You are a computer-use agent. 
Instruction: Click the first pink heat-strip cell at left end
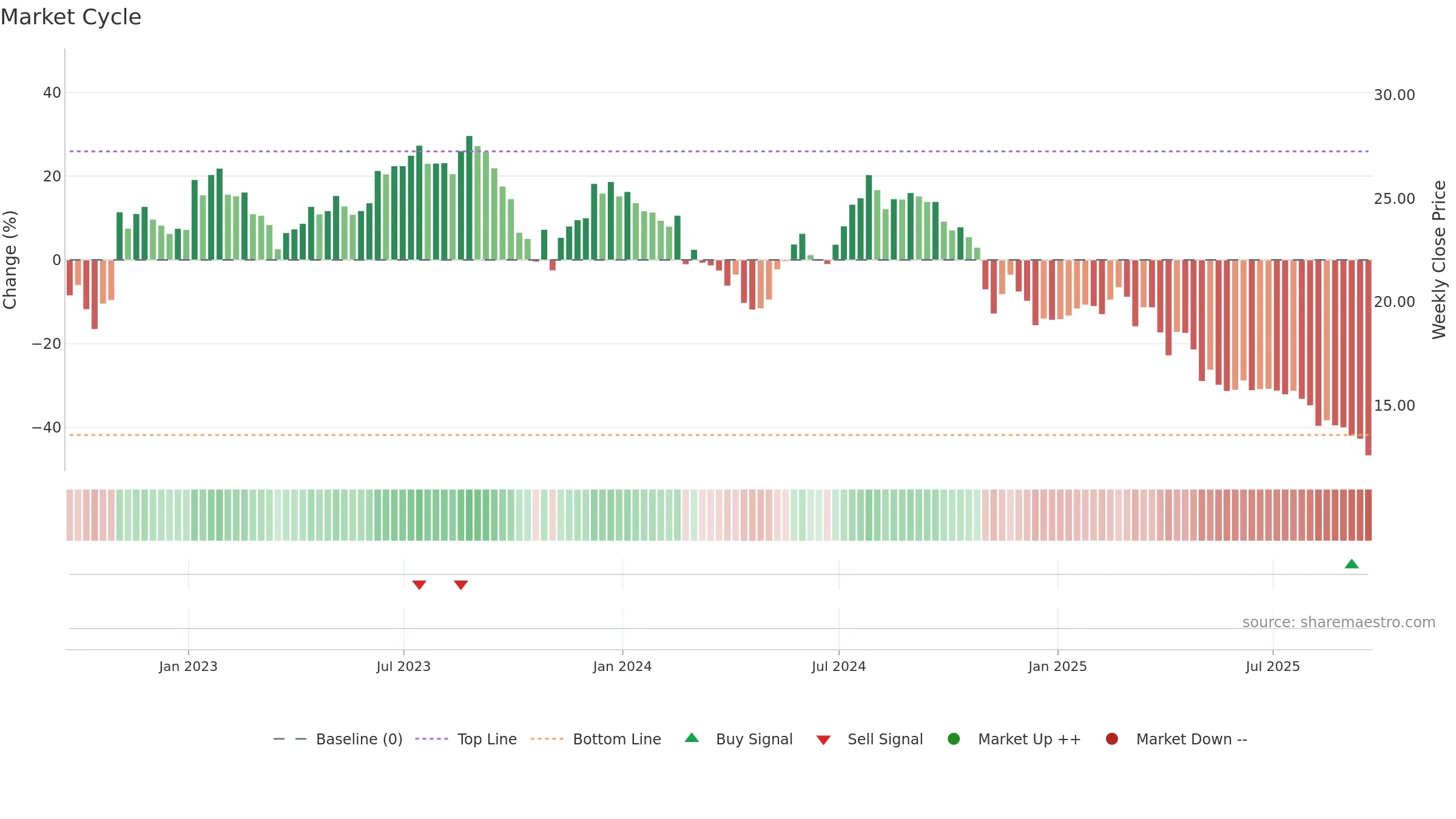click(x=70, y=515)
